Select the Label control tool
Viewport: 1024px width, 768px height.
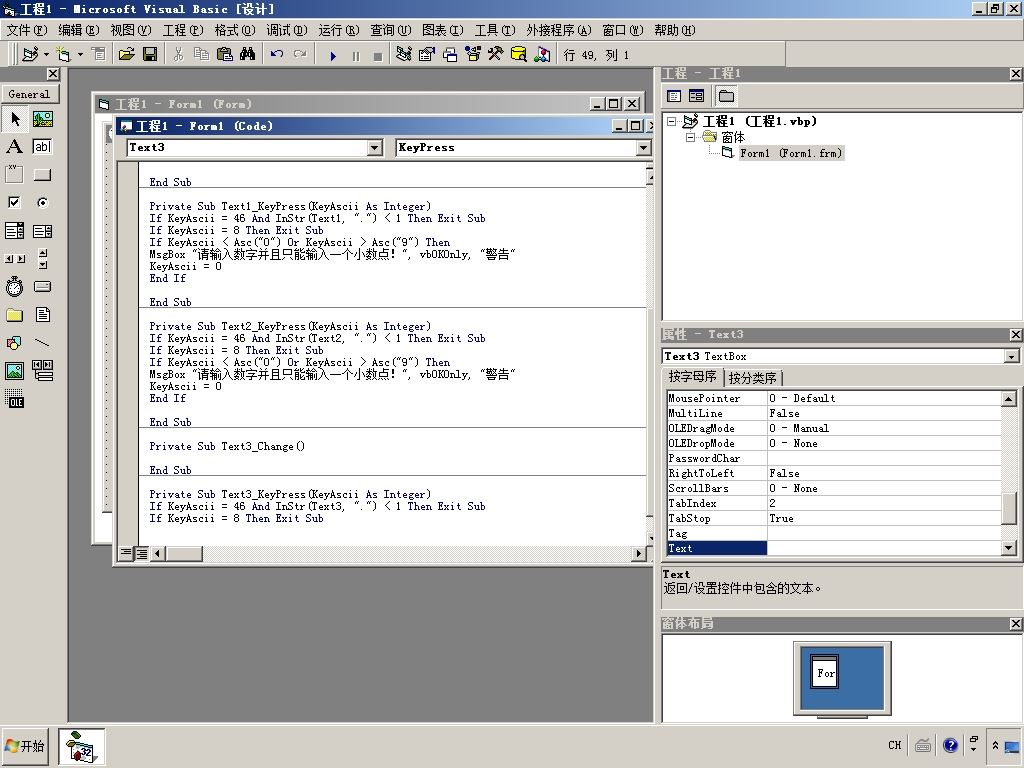14,146
